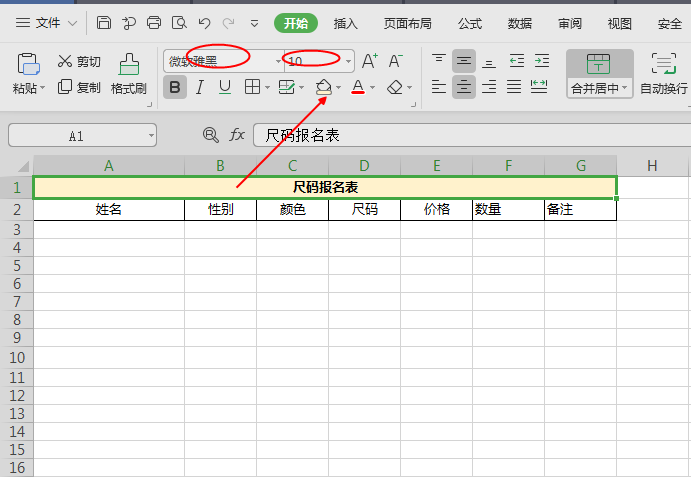Switch to the 视图 tab
691x477 pixels.
pyautogui.click(x=620, y=23)
